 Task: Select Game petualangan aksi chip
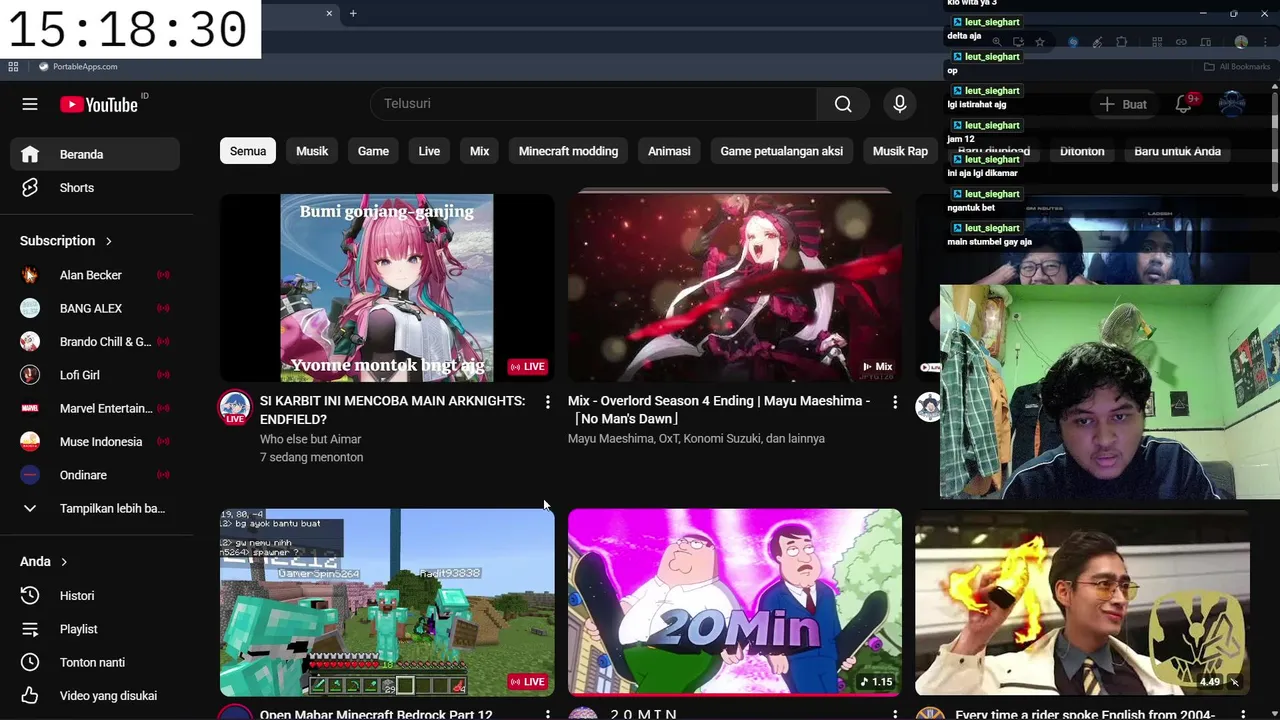(782, 151)
